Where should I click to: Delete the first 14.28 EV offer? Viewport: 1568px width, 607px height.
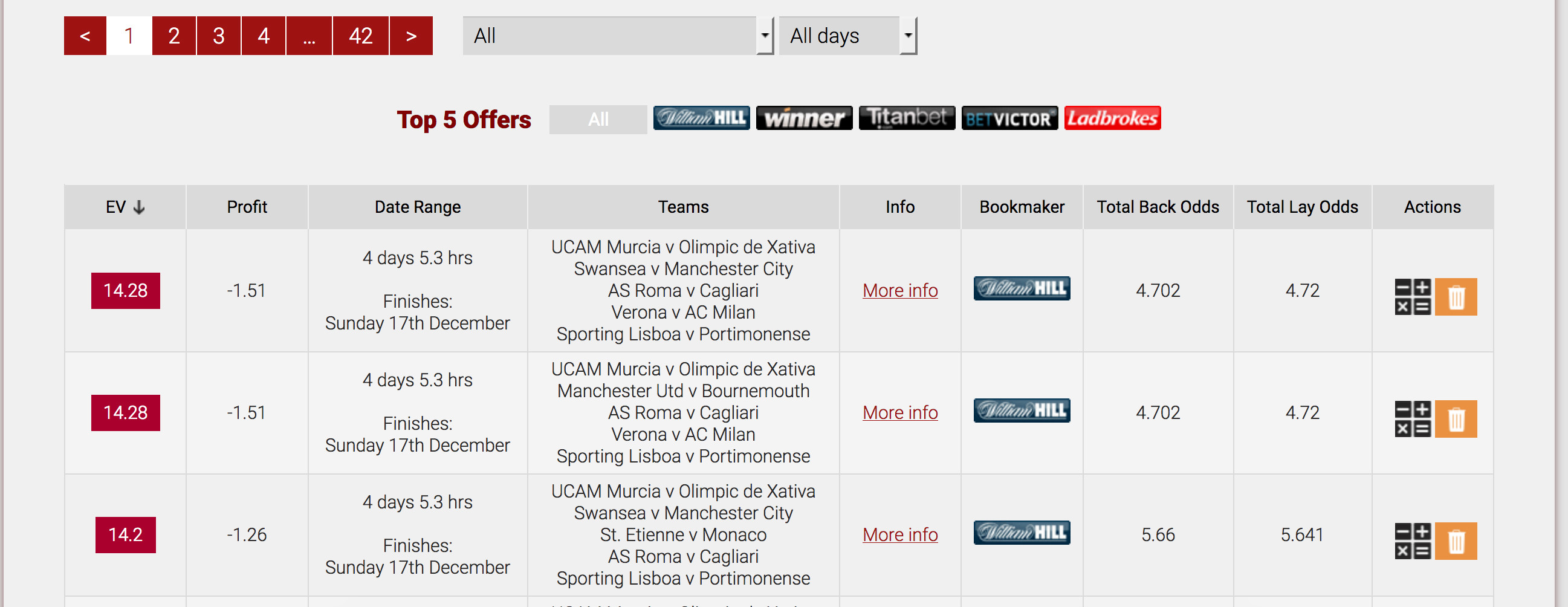1456,296
